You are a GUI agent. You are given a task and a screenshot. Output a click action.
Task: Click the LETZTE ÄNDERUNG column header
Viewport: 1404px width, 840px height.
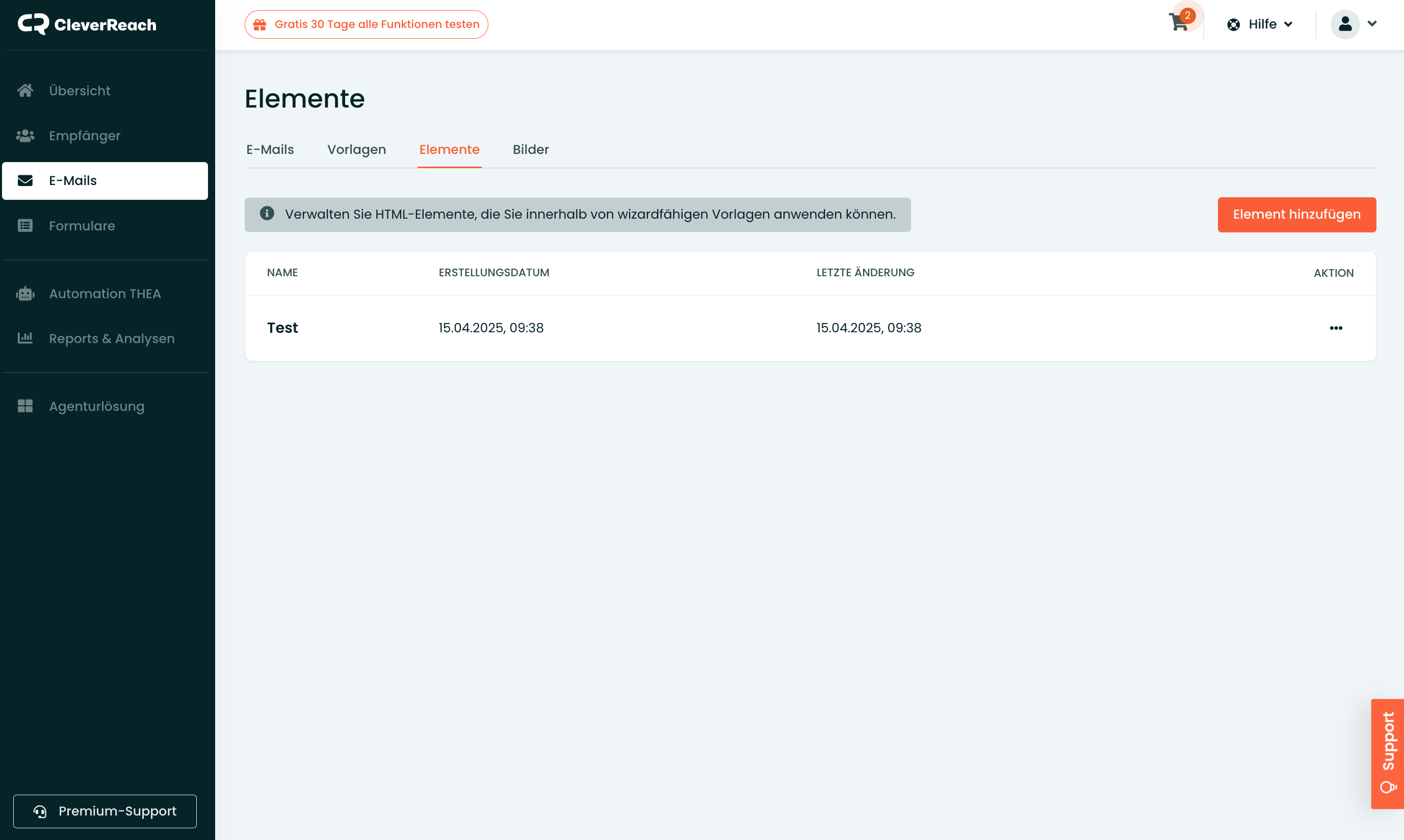(865, 273)
